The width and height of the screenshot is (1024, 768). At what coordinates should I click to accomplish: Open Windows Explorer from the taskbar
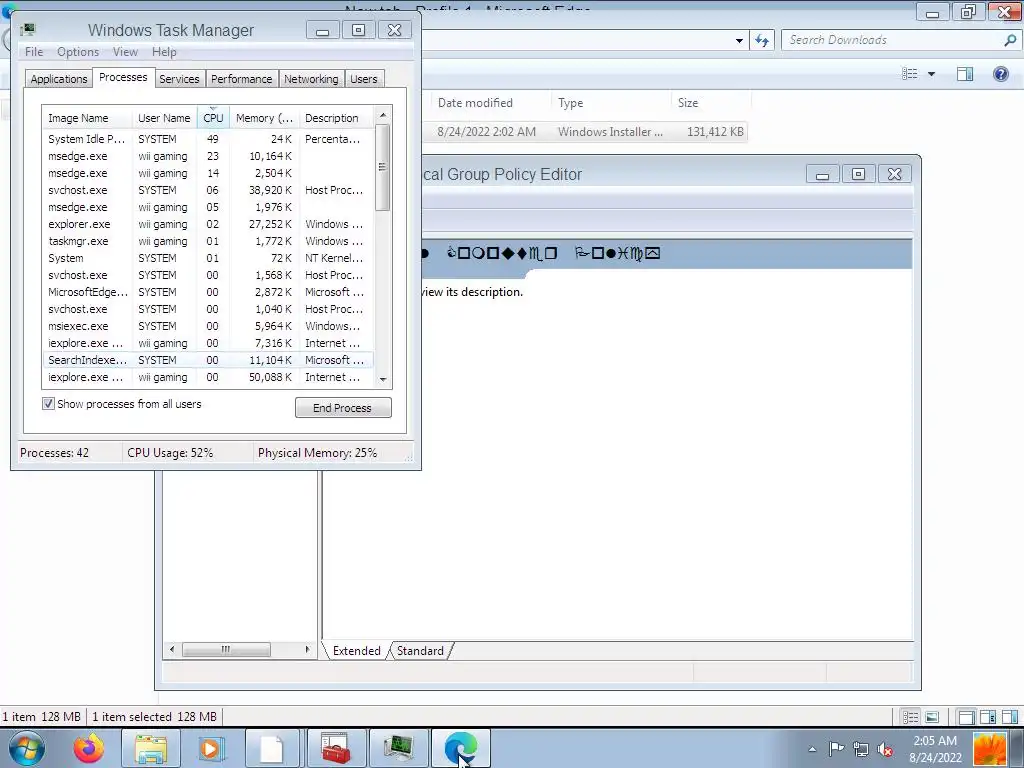click(151, 748)
